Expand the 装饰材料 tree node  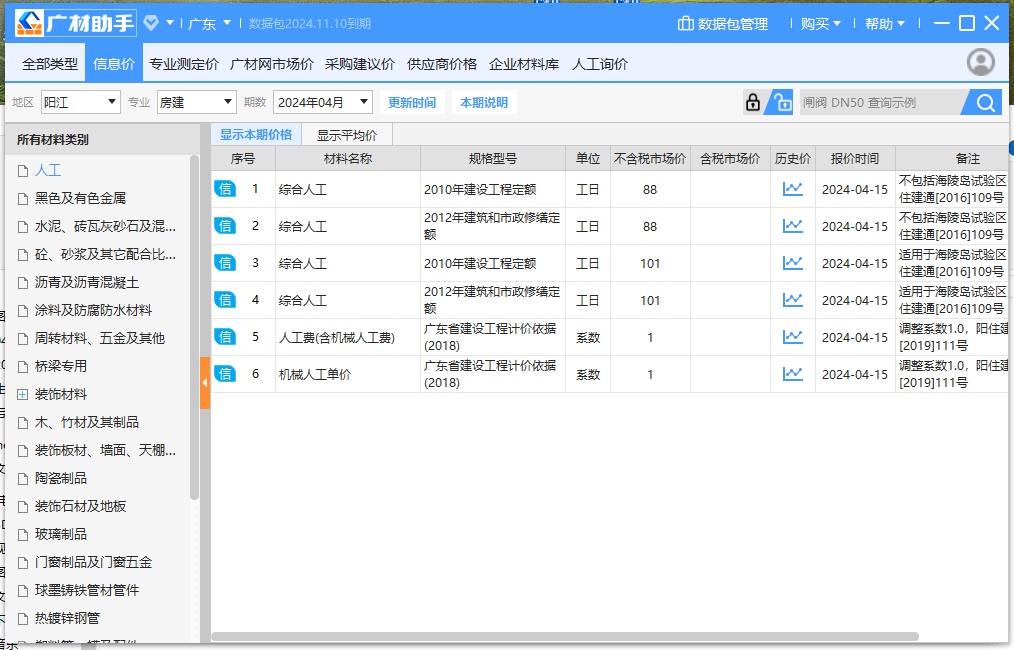click(x=23, y=395)
